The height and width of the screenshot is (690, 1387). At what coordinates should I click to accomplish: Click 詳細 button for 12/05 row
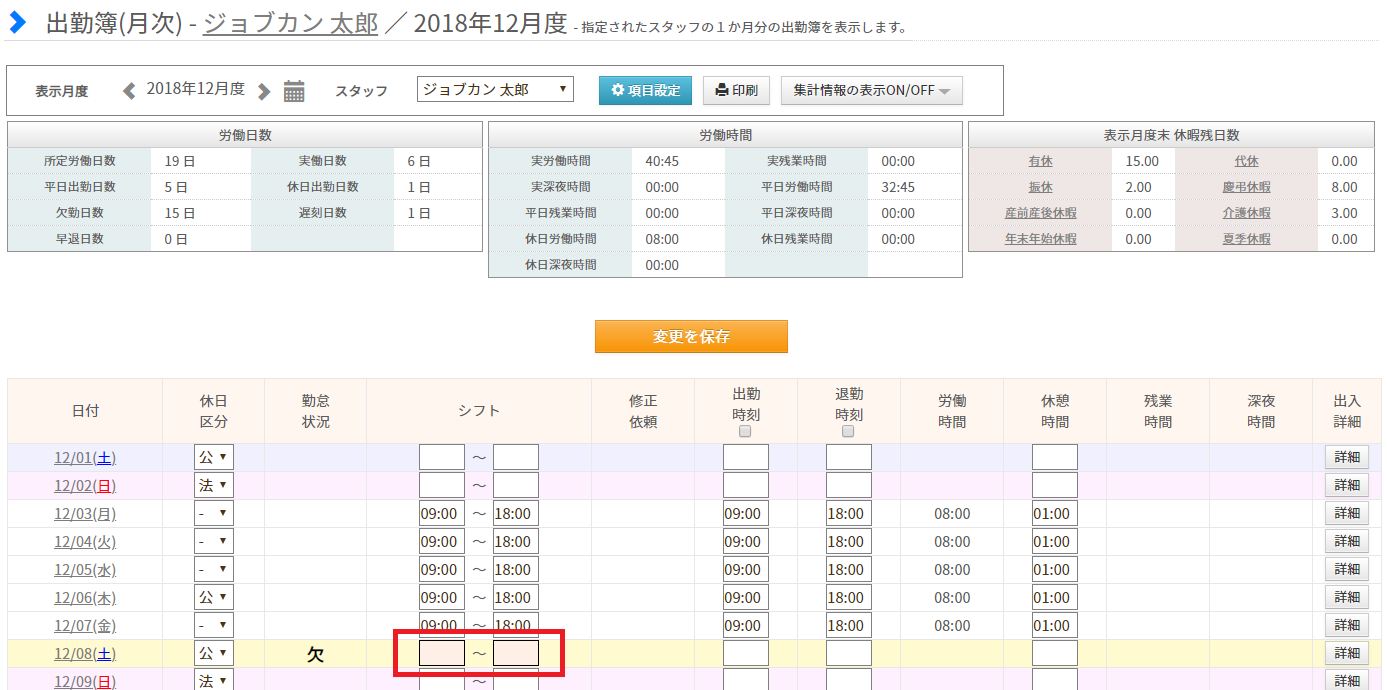(x=1346, y=570)
